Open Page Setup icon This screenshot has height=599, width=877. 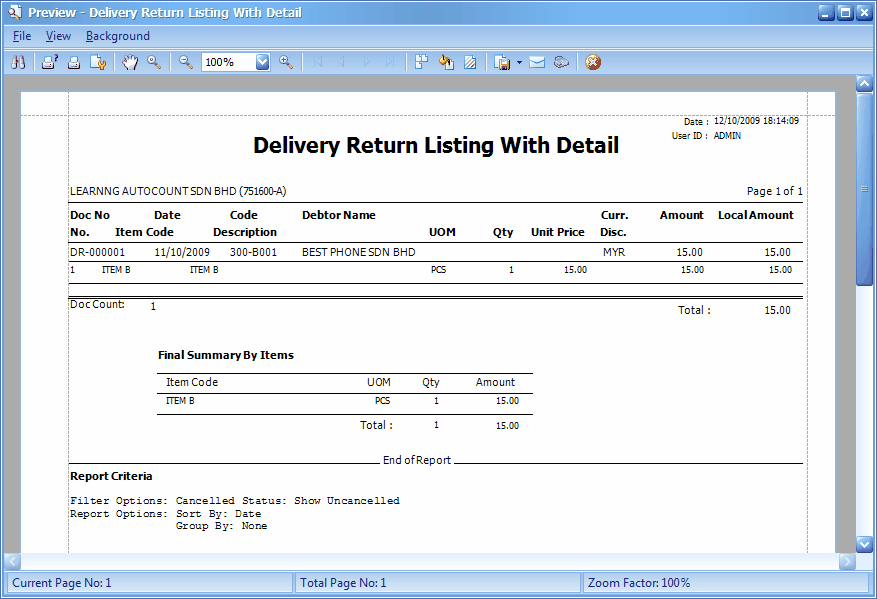(x=98, y=62)
